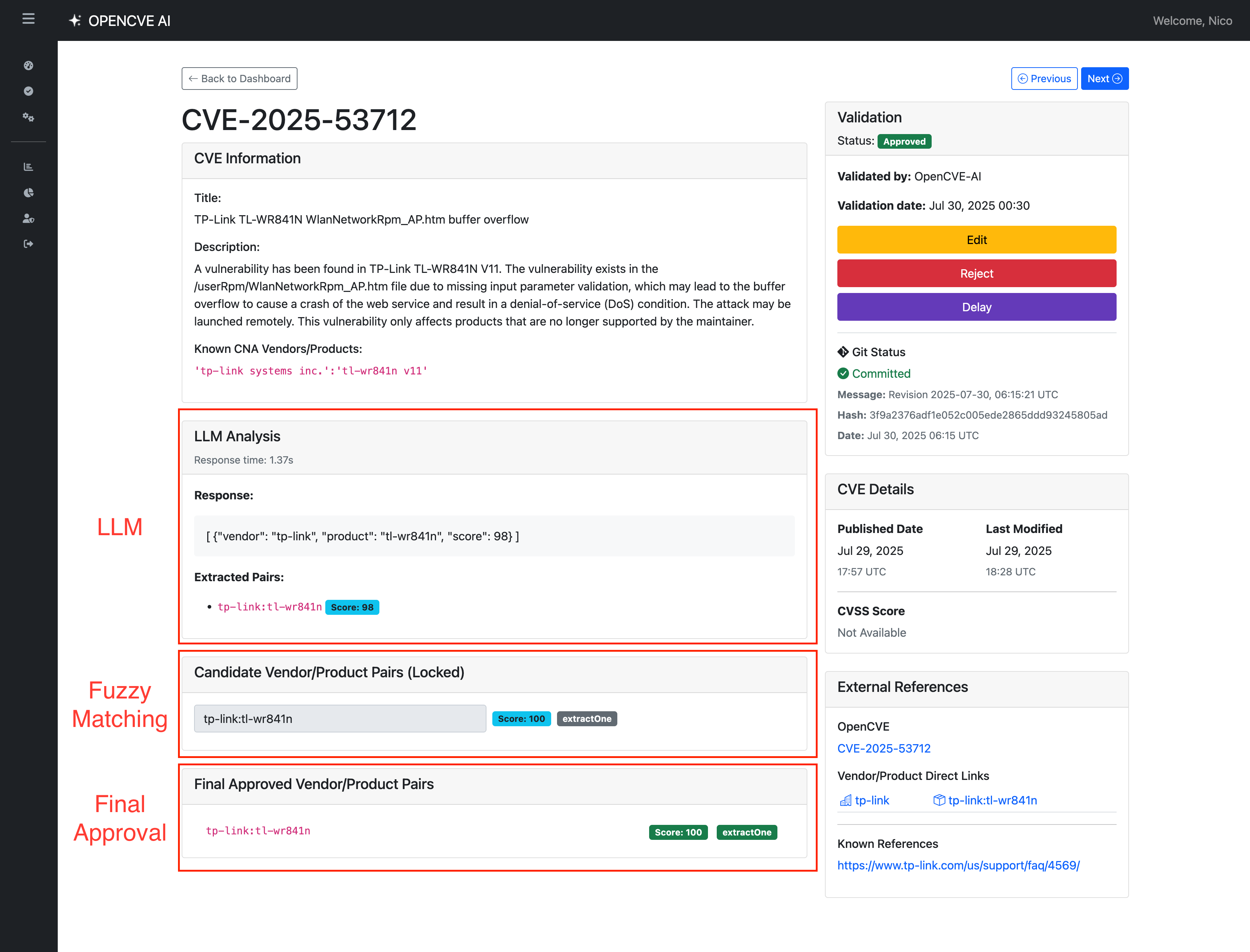Viewport: 1250px width, 952px height.
Task: Click the CVE title TP-Link TL-WR841N text
Action: 361,219
